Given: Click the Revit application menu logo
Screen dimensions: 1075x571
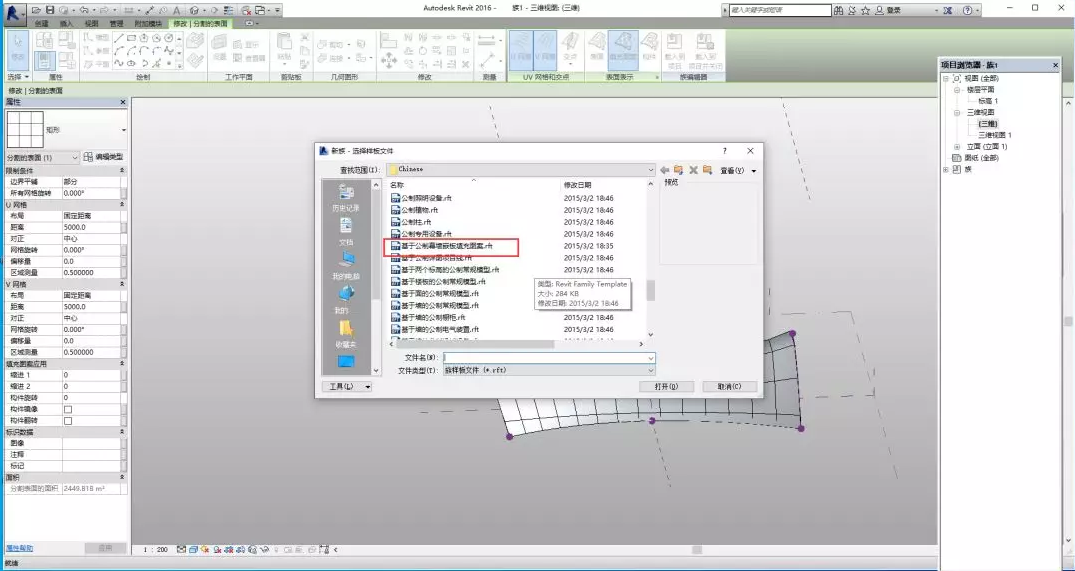Looking at the screenshot, I should point(16,10).
